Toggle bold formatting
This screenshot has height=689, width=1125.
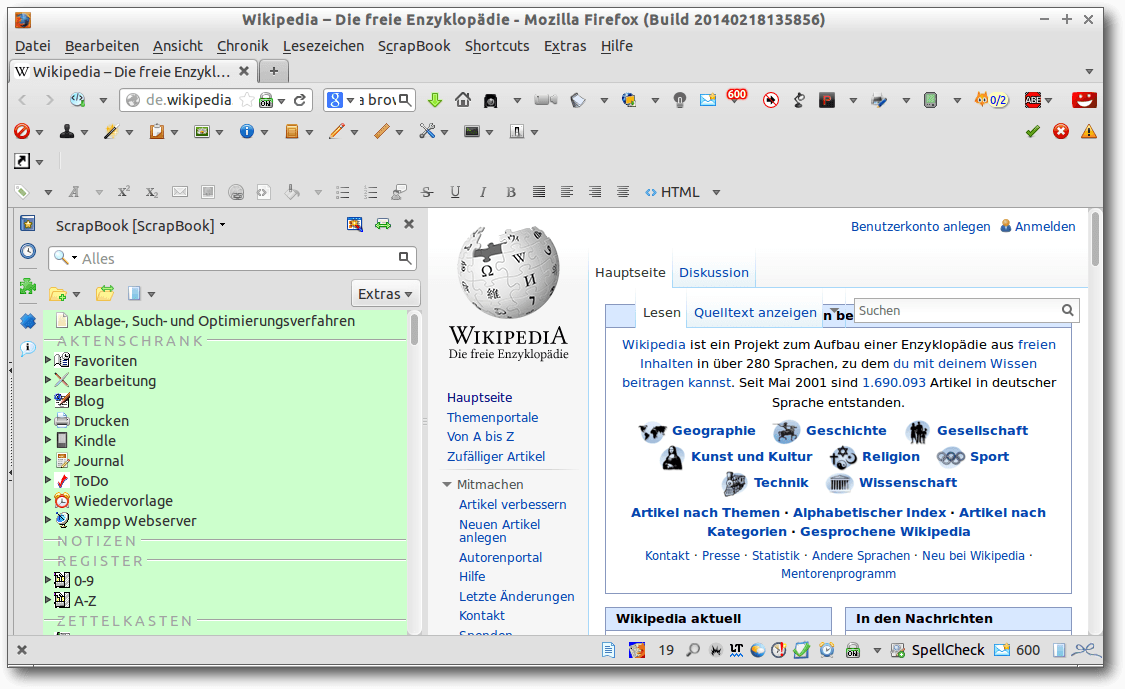[x=511, y=192]
